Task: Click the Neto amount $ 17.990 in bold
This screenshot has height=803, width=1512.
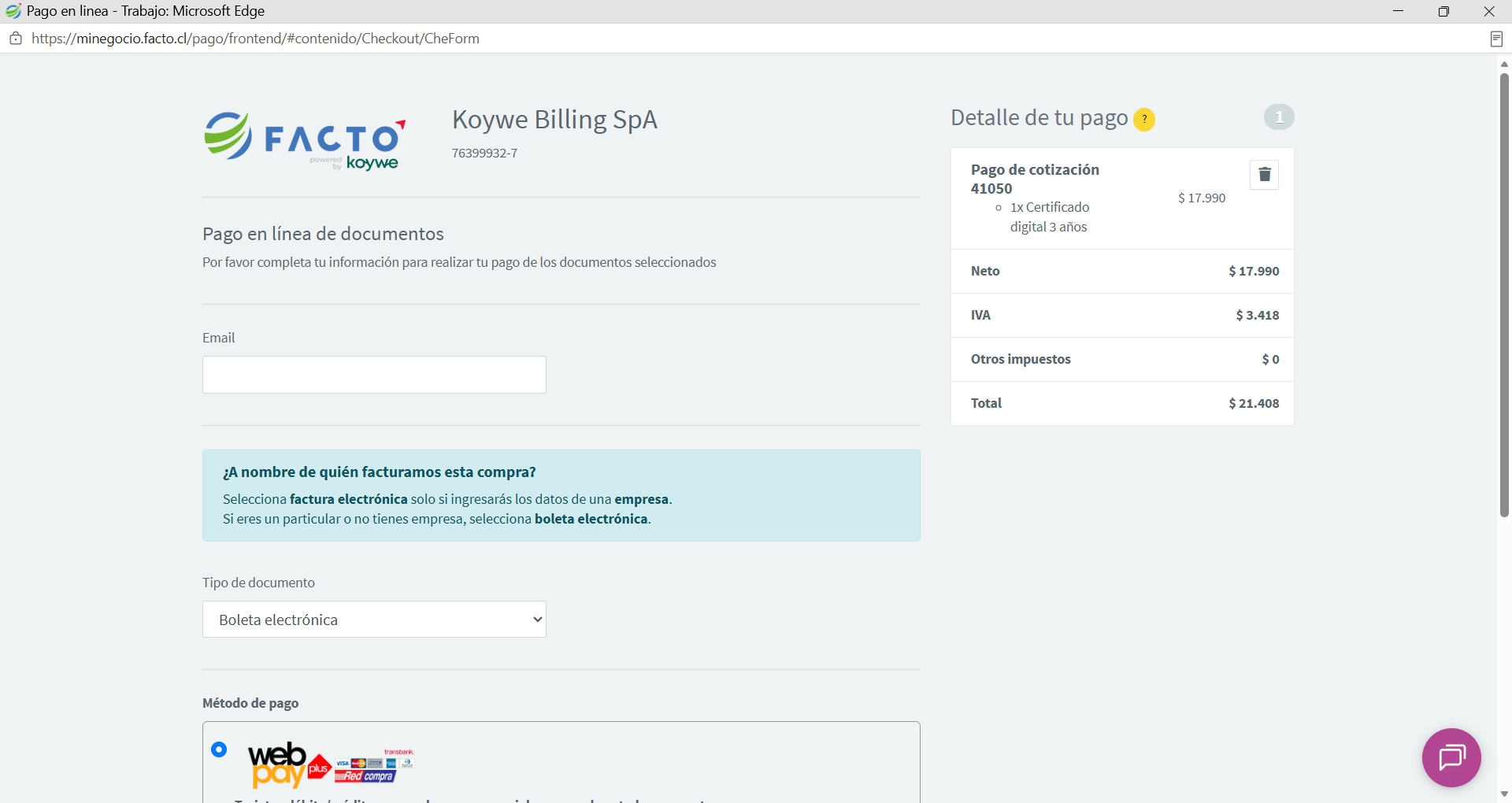Action: 1254,271
